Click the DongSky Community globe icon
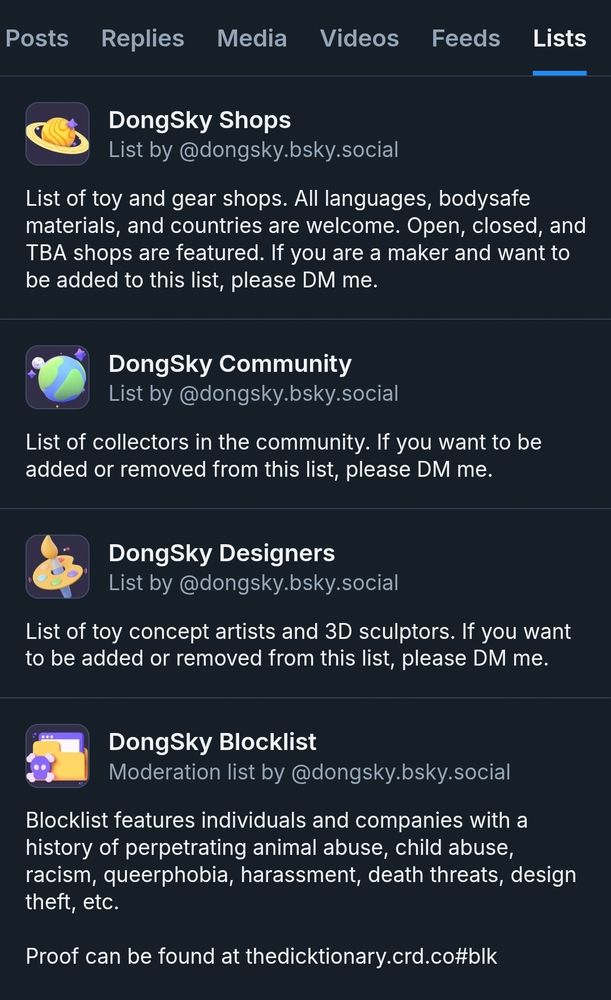 pyautogui.click(x=57, y=378)
